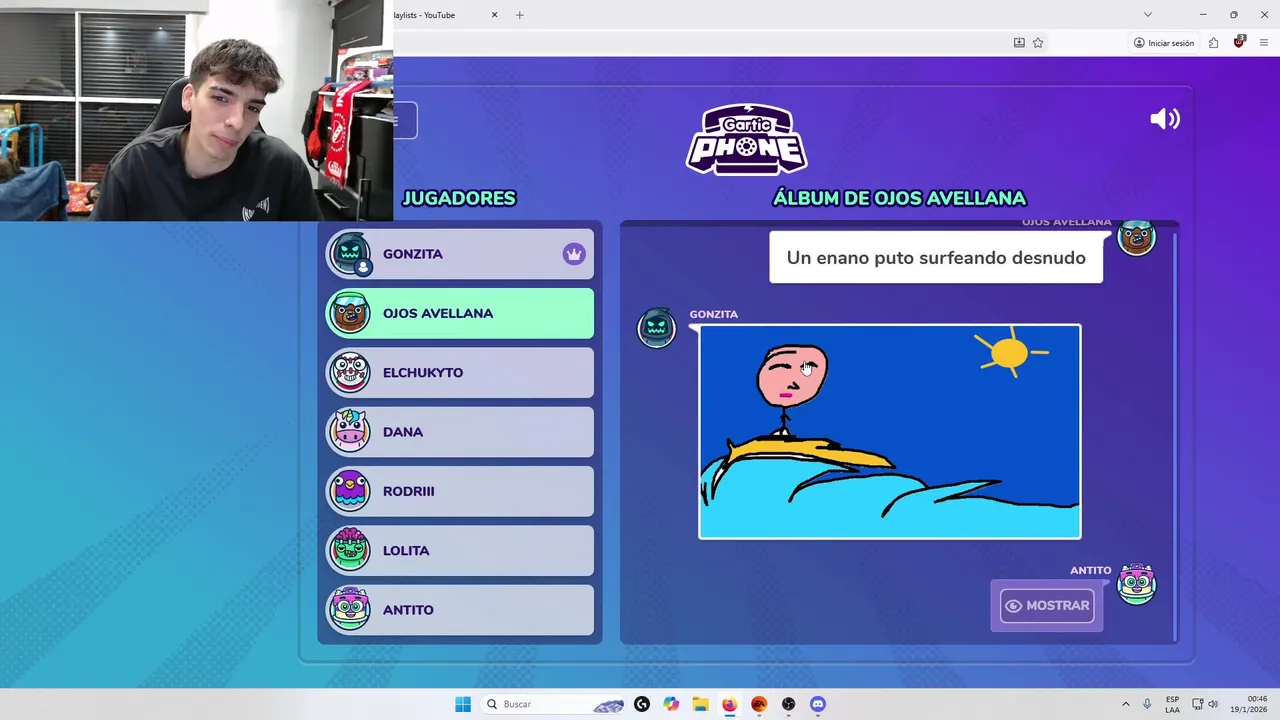The image size is (1280, 720).
Task: Mute the game sound speaker icon
Action: coord(1165,119)
